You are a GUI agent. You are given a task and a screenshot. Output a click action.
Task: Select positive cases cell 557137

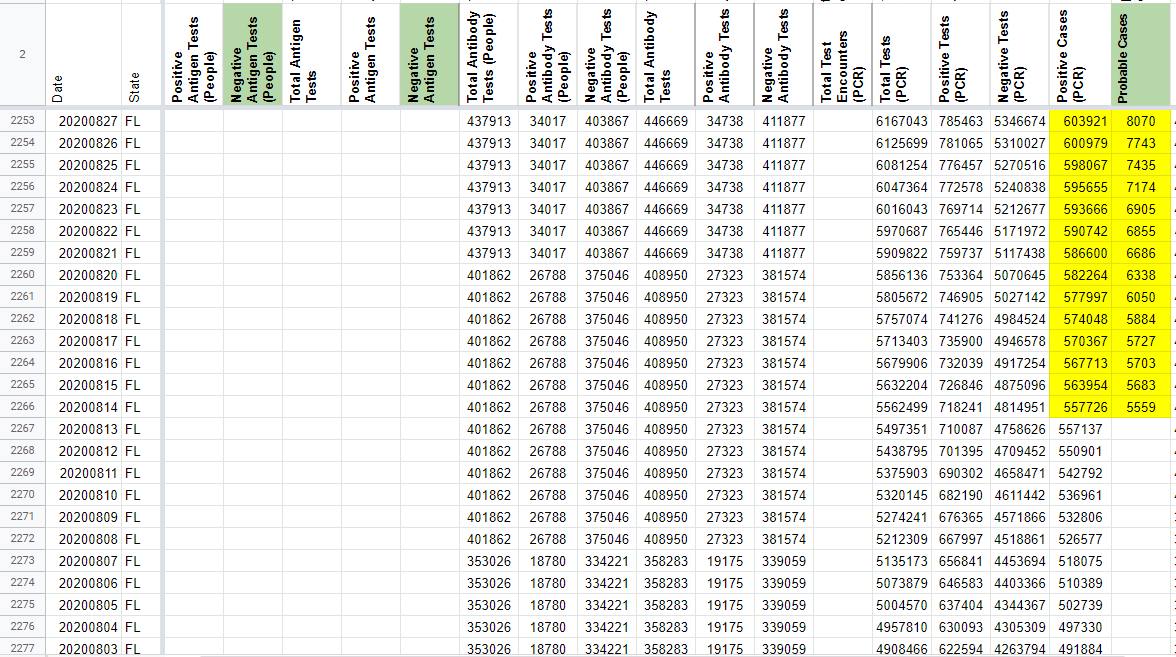(x=1081, y=429)
